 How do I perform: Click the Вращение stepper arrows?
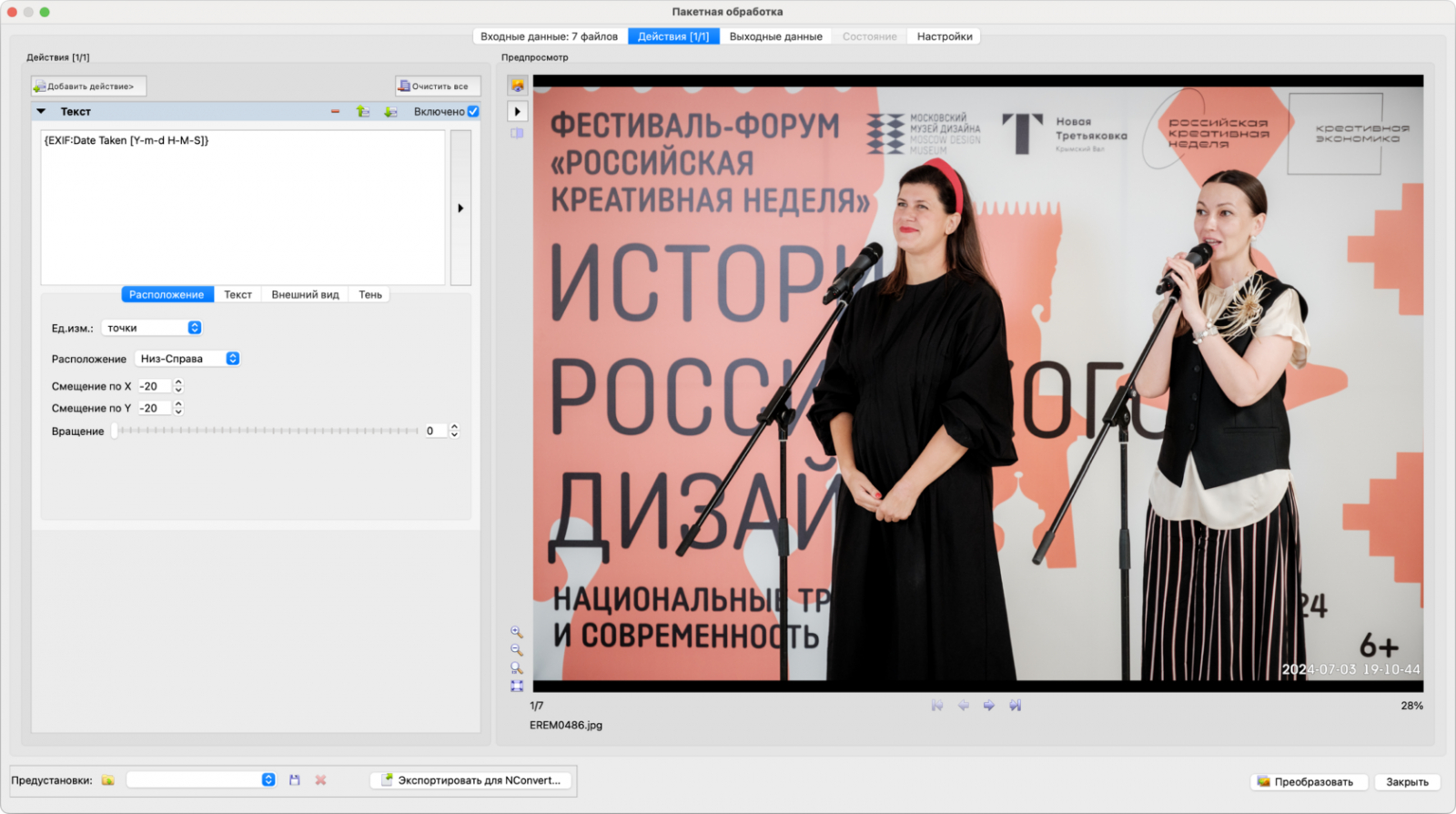[x=454, y=431]
